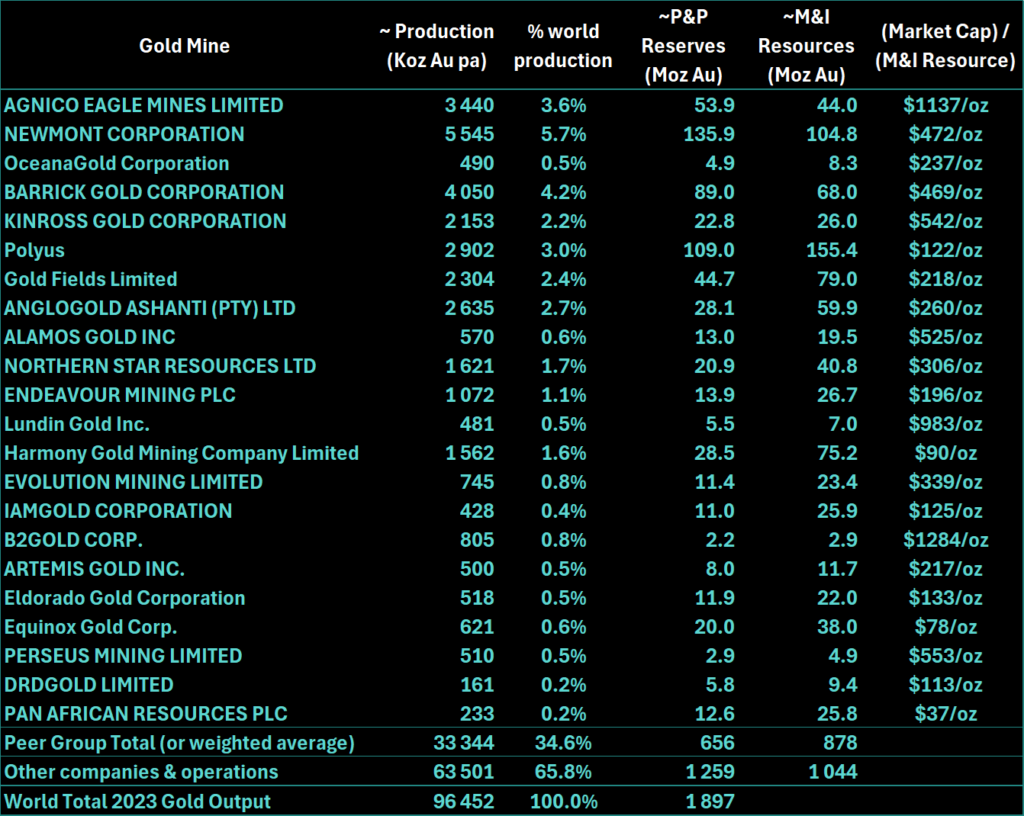Viewport: 1024px width, 816px height.
Task: Click Barrick production value 4 050
Action: click(470, 192)
